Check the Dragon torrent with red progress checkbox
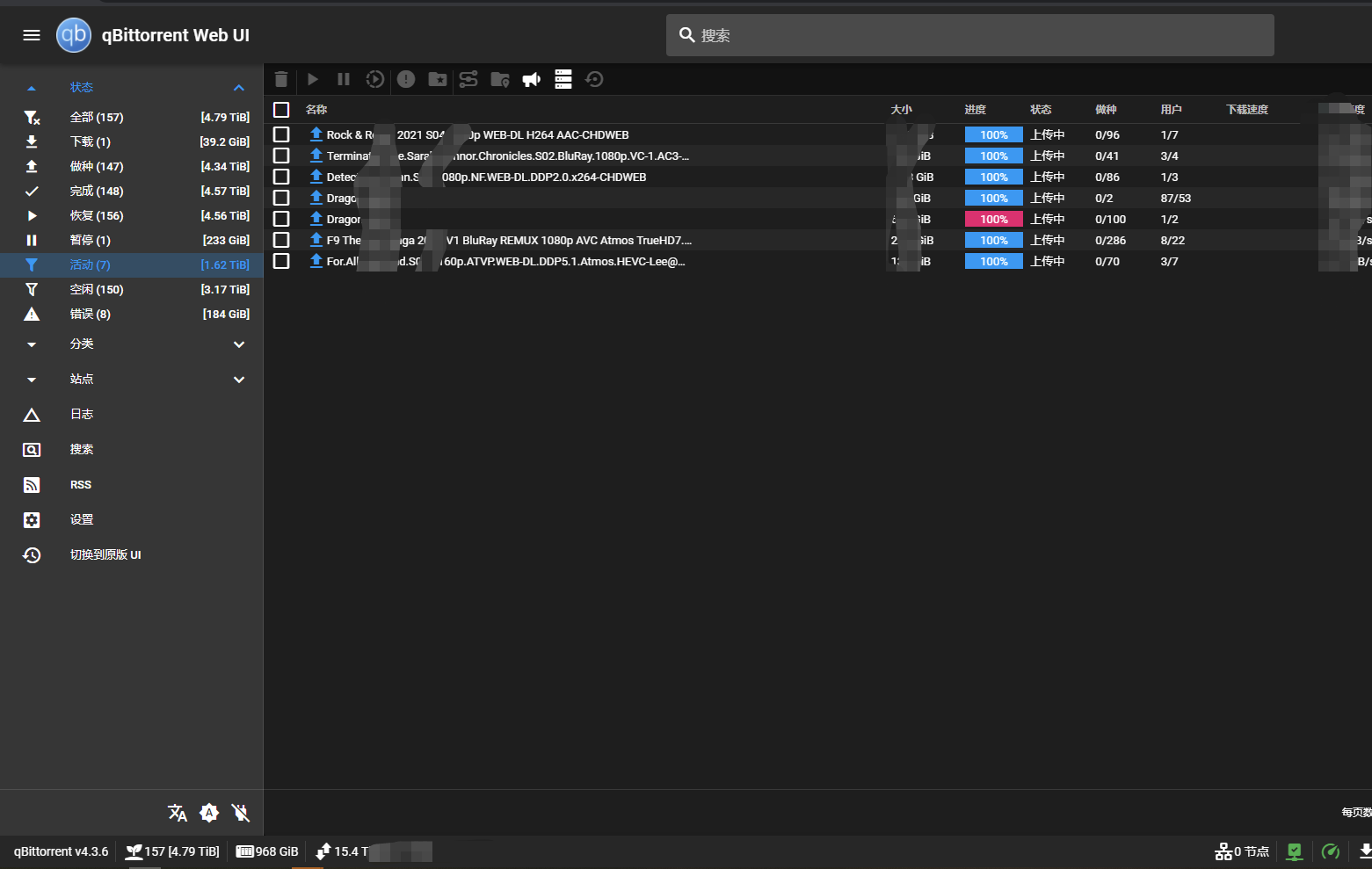The width and height of the screenshot is (1372, 869). click(x=281, y=219)
